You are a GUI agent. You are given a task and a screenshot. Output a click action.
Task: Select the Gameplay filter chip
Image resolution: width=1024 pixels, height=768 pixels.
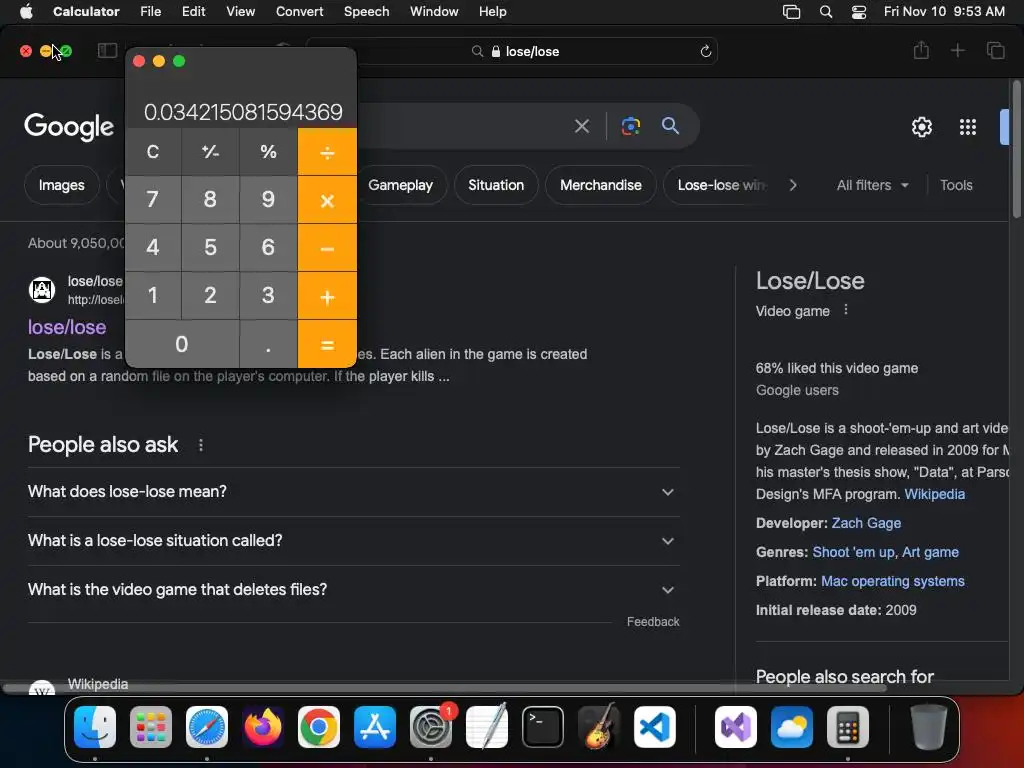(400, 185)
